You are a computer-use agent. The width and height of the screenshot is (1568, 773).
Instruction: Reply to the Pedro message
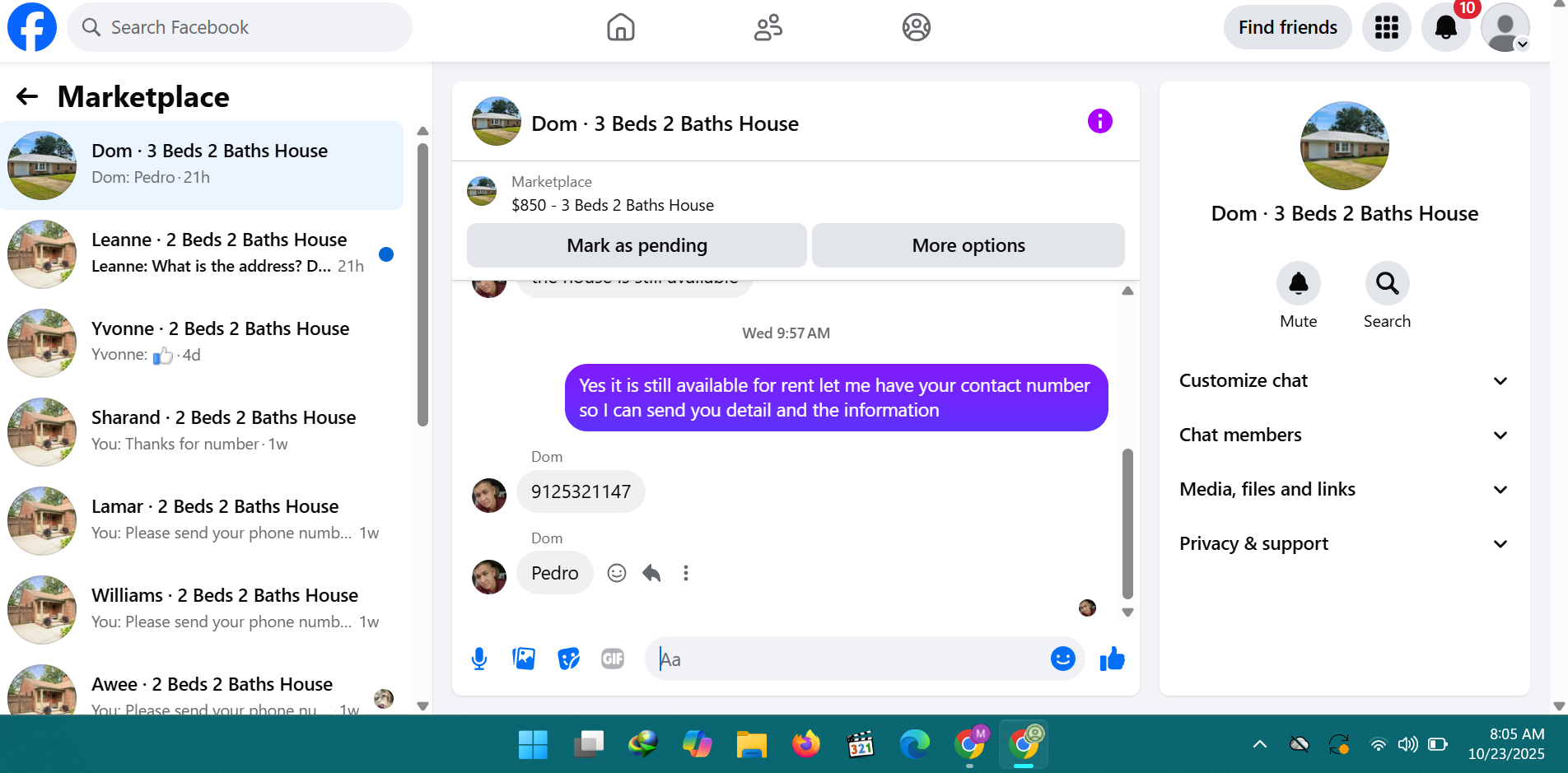(651, 573)
